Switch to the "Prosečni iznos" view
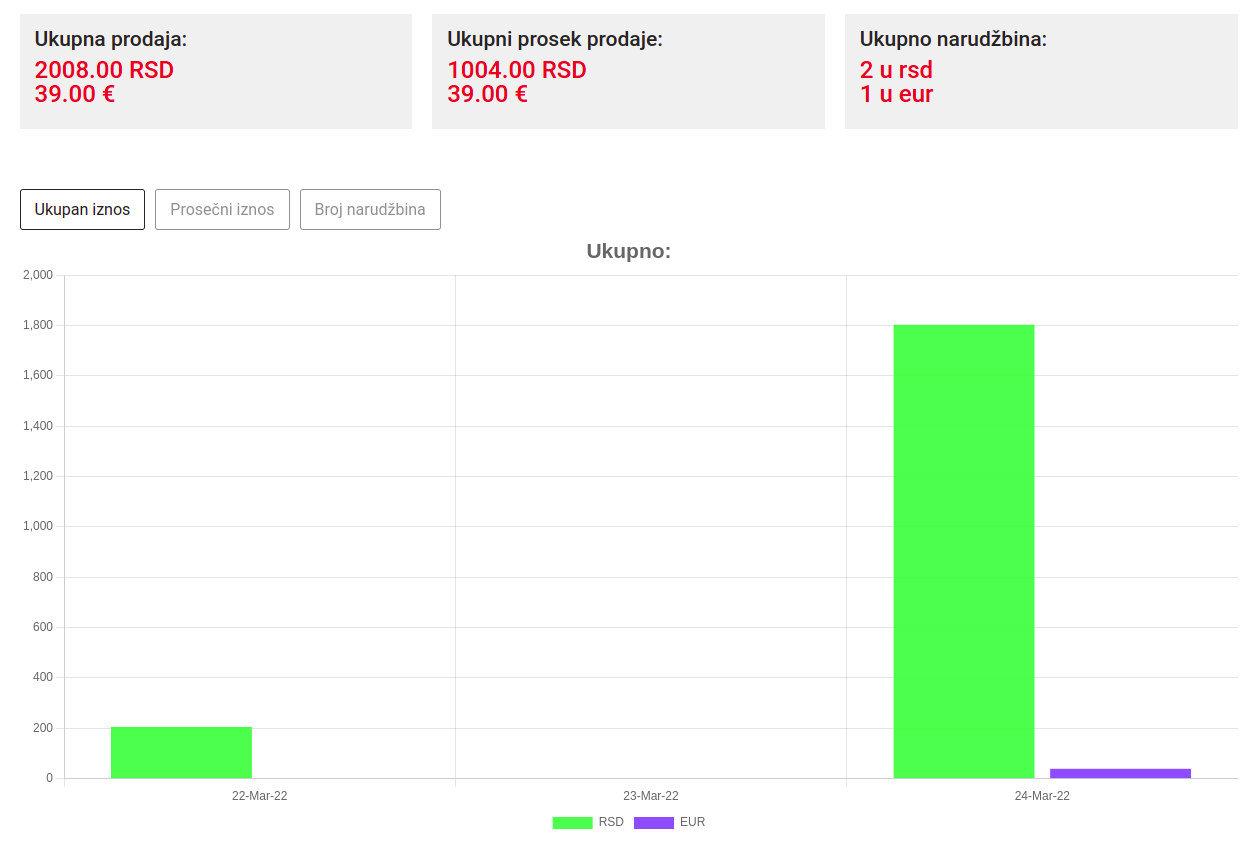Image resolution: width=1255 pixels, height=842 pixels. point(222,209)
